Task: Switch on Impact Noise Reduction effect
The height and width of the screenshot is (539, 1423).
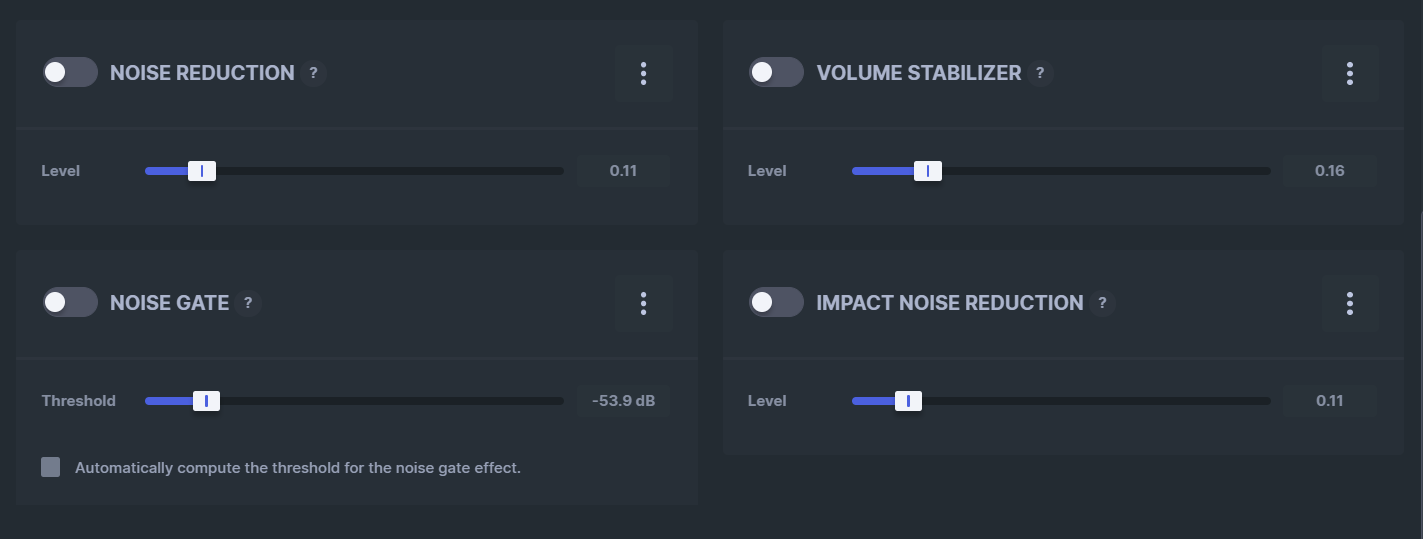Action: [776, 302]
